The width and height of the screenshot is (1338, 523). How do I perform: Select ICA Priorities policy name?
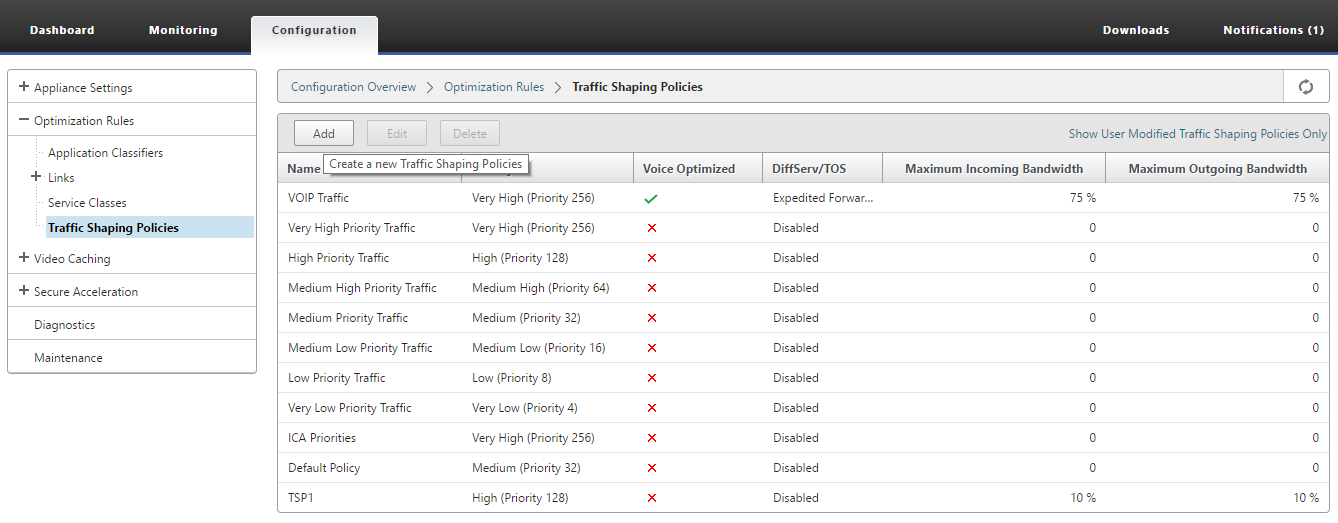tap(321, 438)
